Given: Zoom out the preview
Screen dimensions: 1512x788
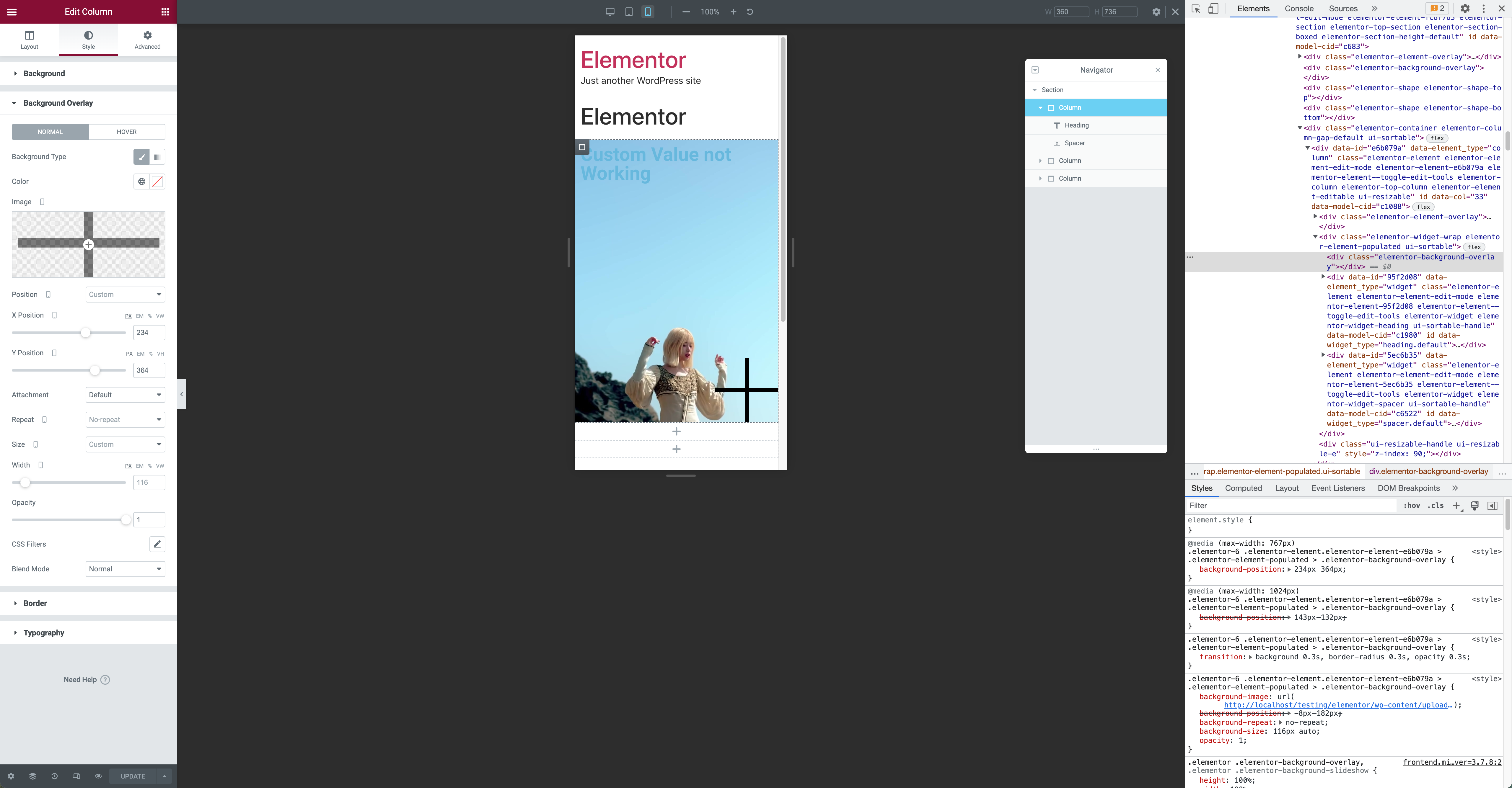Looking at the screenshot, I should (685, 12).
